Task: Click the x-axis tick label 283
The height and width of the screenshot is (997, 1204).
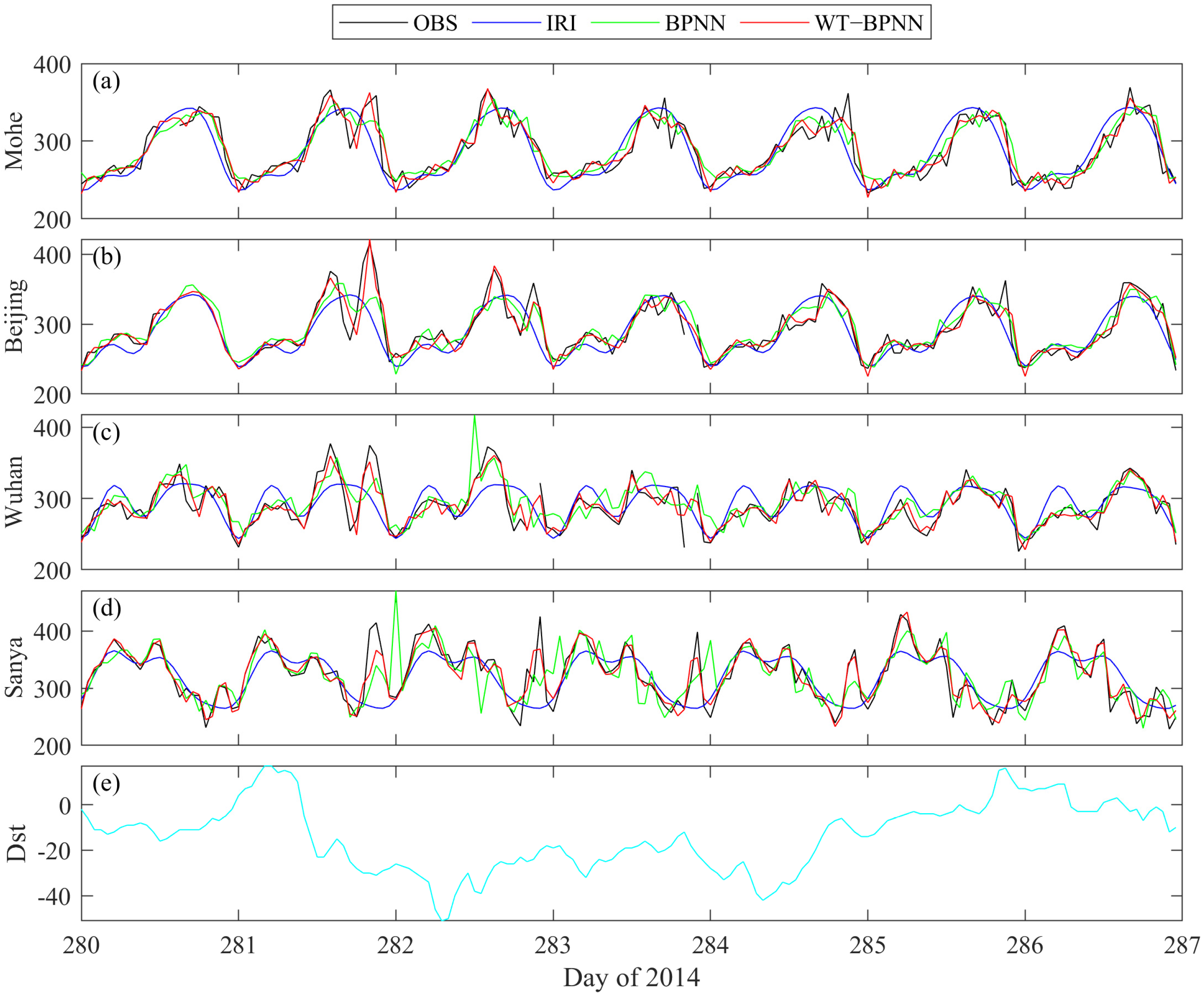Action: pos(553,945)
